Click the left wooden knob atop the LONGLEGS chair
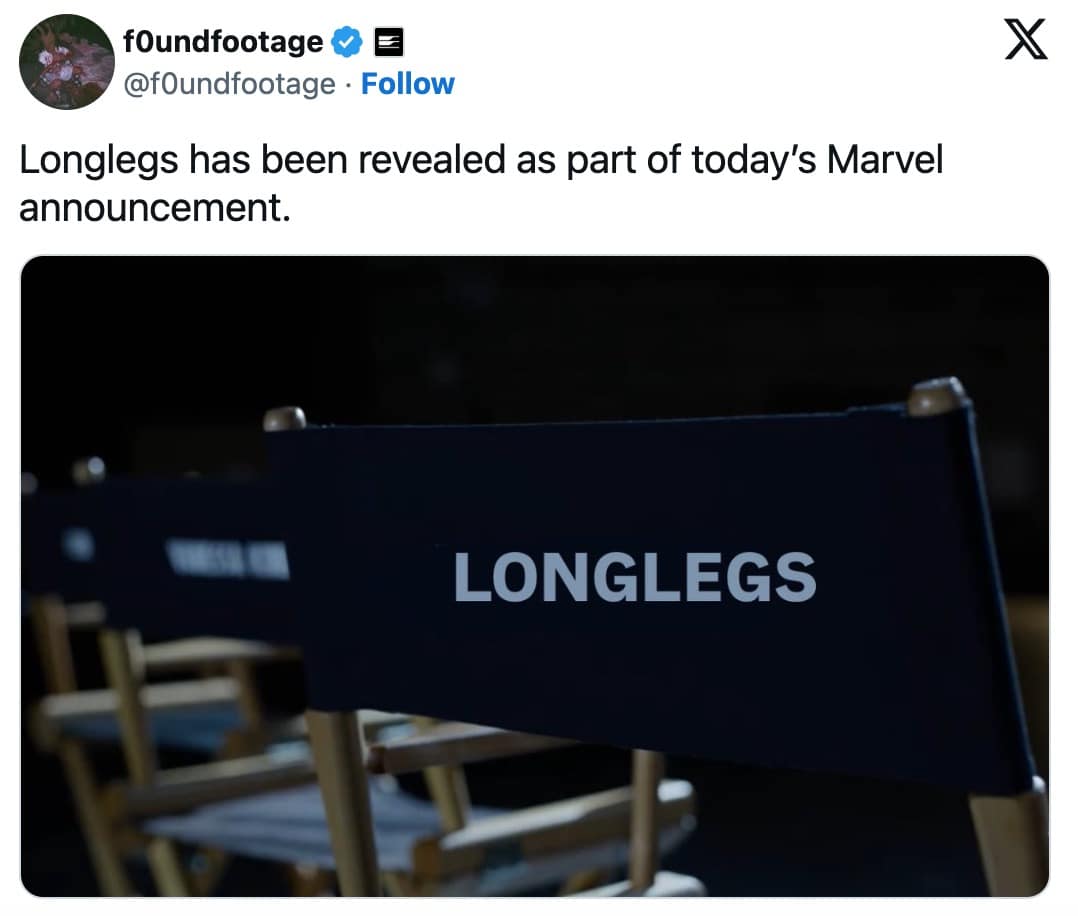This screenshot has width=1078, height=916. click(284, 418)
